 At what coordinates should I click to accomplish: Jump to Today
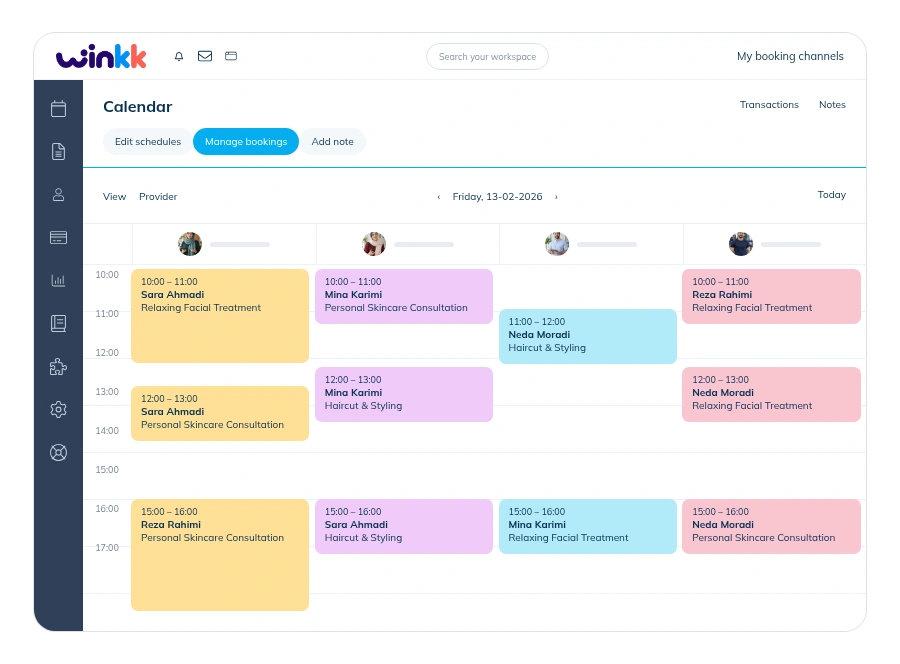coord(832,195)
